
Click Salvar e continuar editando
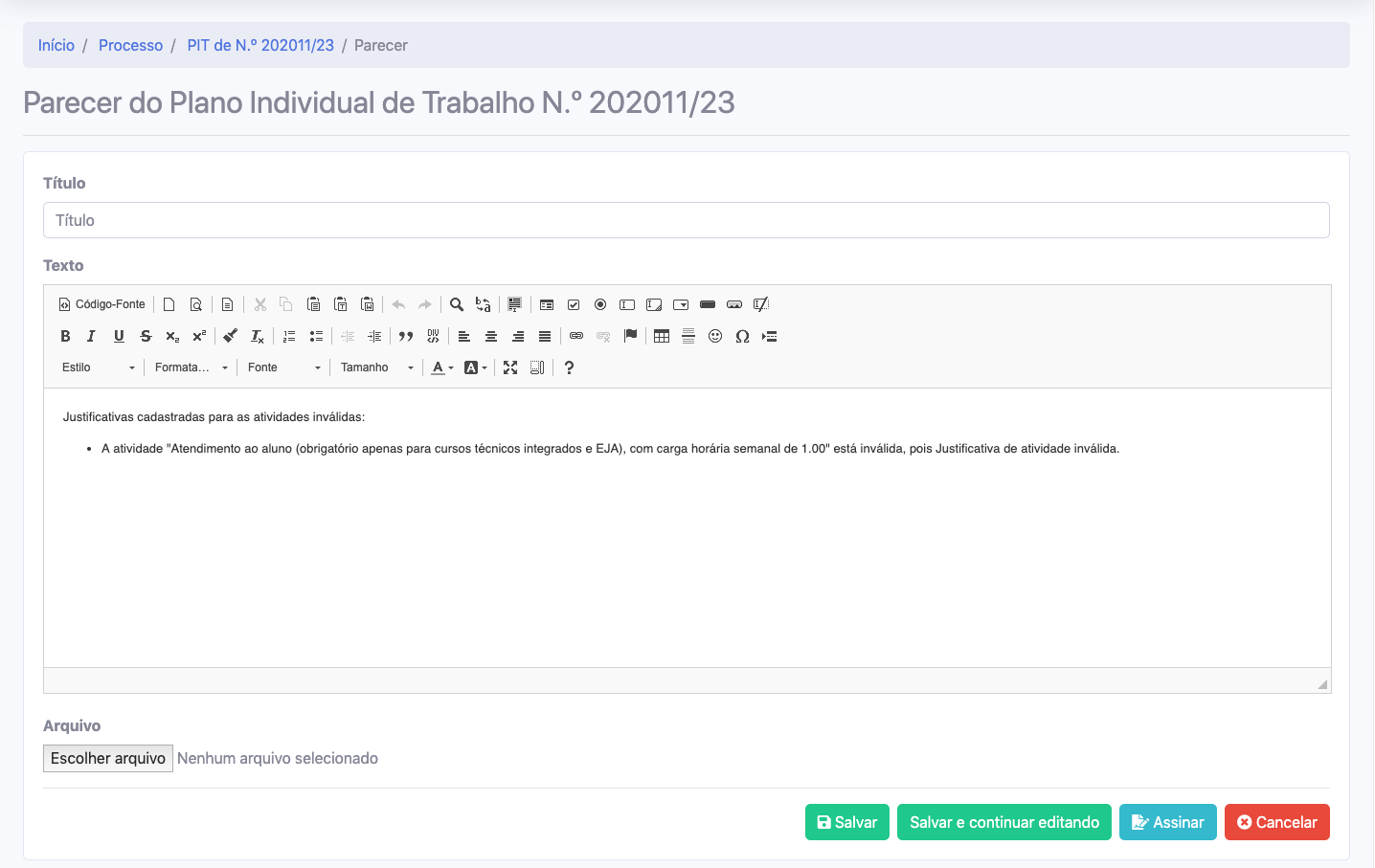1003,822
